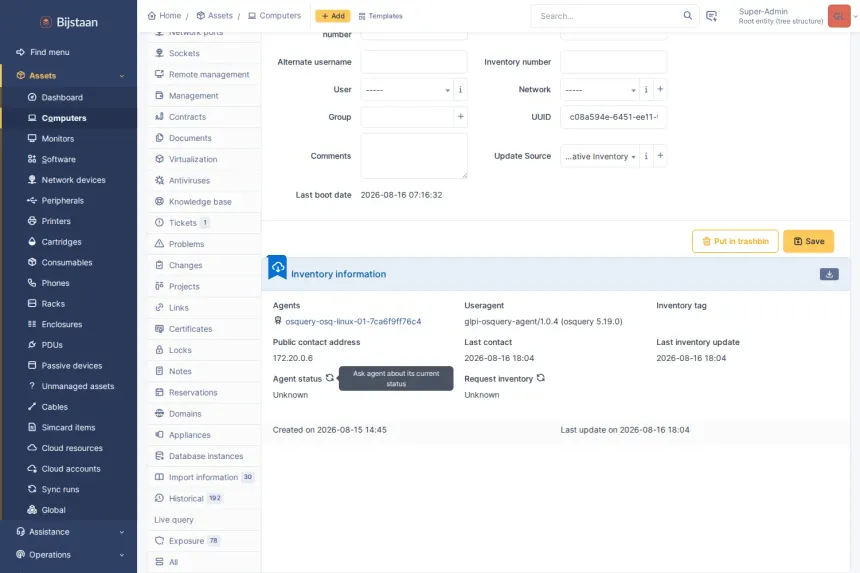Go to Home breadcrumb
Viewport: 860px width, 573px height.
164,16
